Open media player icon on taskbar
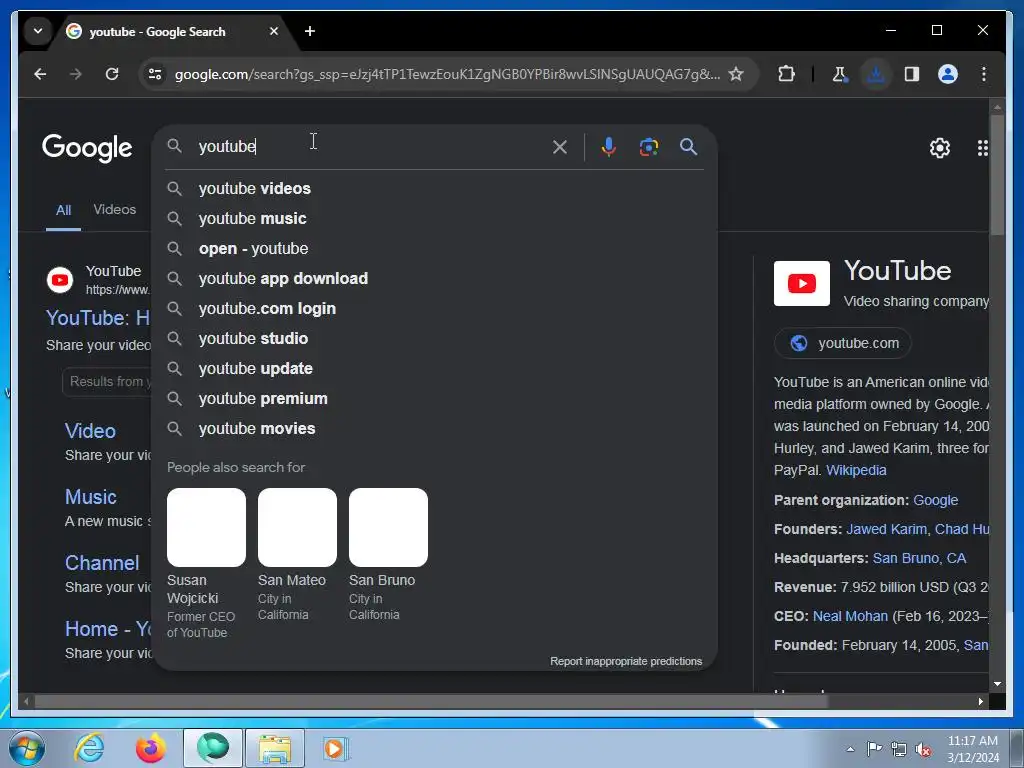The height and width of the screenshot is (768, 1024). click(x=336, y=748)
